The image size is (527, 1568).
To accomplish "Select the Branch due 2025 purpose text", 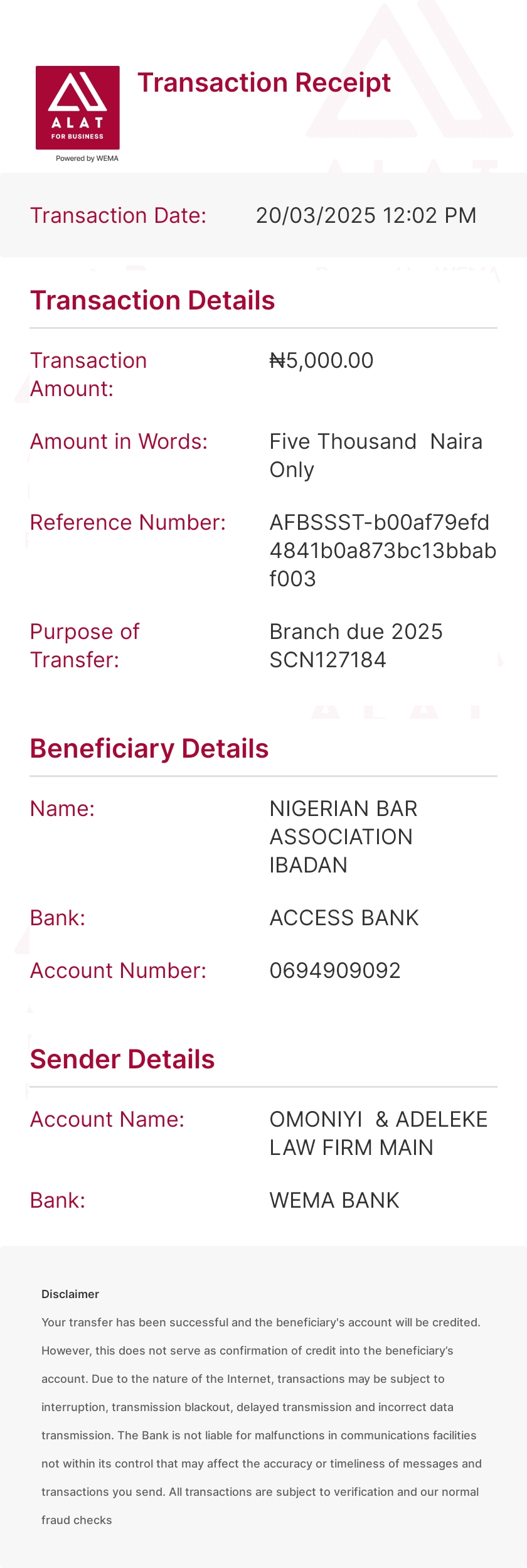I will [x=356, y=646].
